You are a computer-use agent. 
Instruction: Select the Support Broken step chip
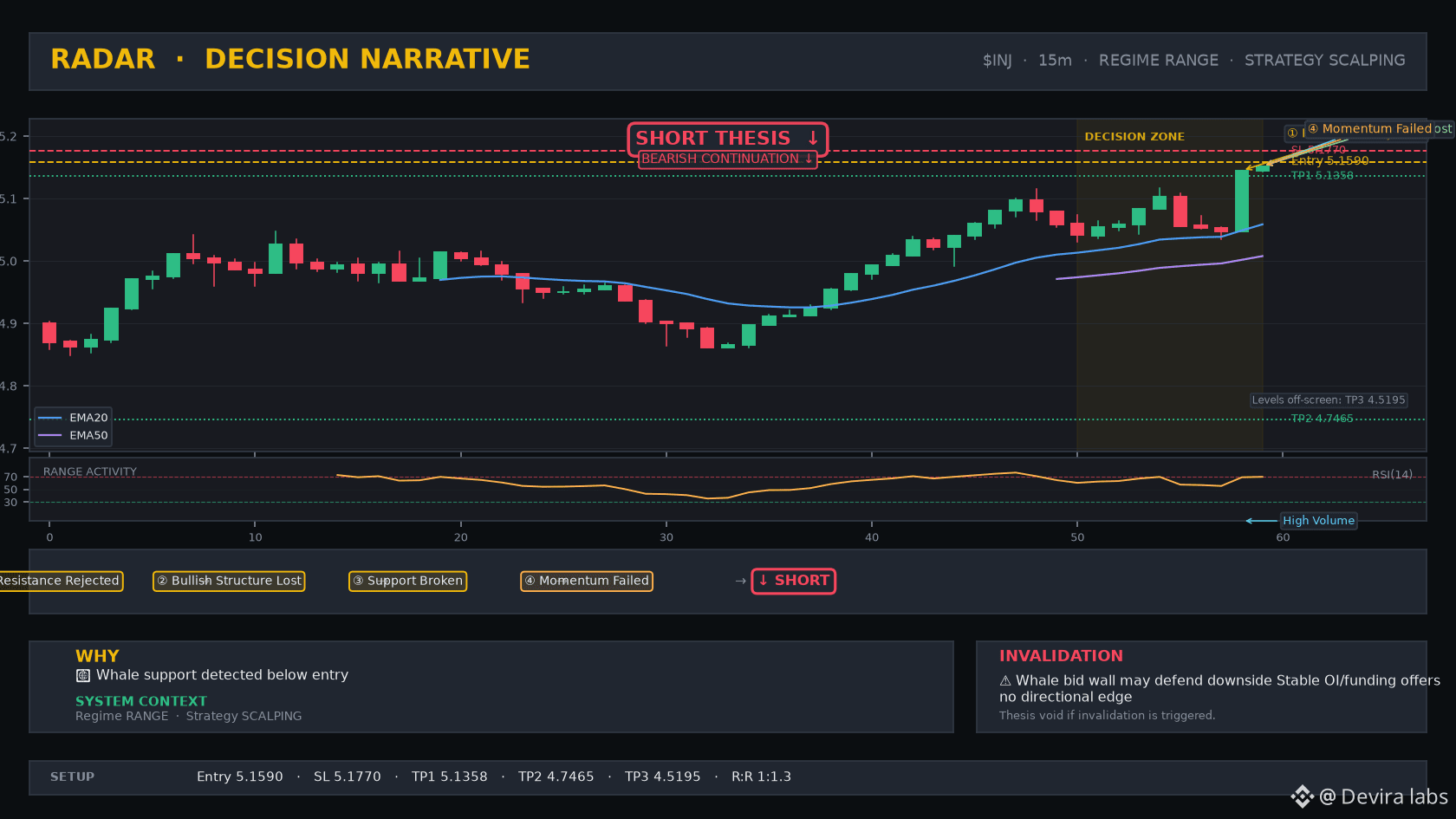pos(407,581)
